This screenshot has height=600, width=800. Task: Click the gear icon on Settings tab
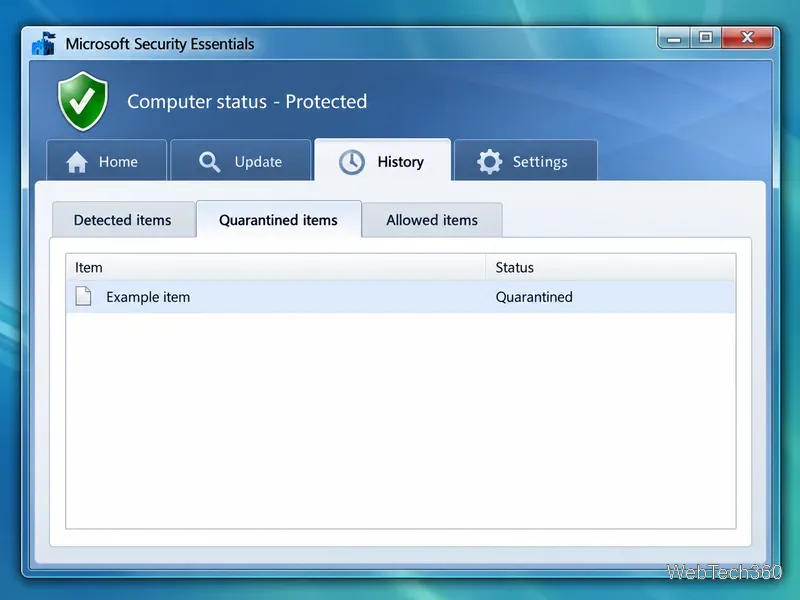coord(489,162)
